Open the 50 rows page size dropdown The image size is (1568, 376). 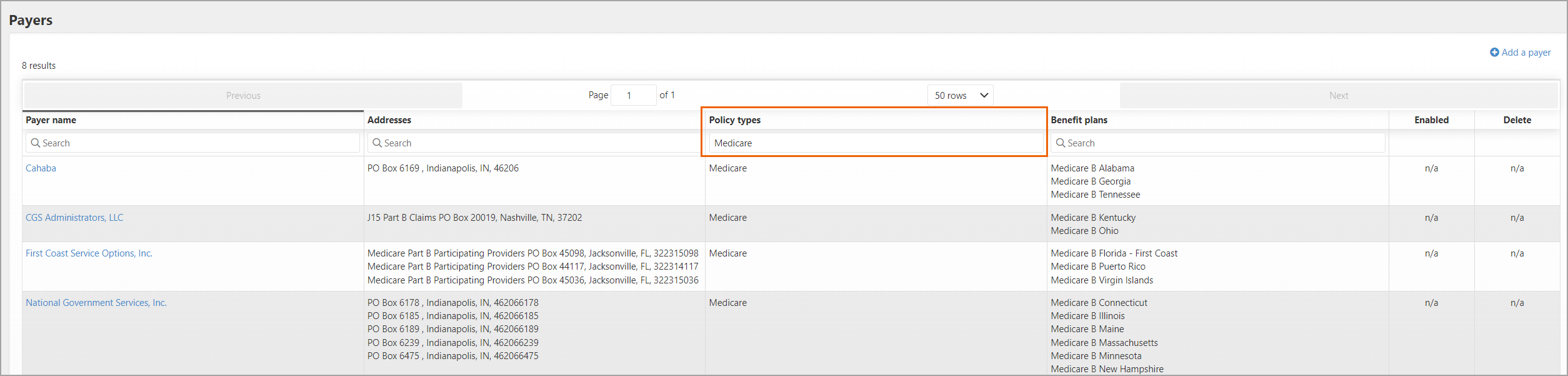coord(961,96)
